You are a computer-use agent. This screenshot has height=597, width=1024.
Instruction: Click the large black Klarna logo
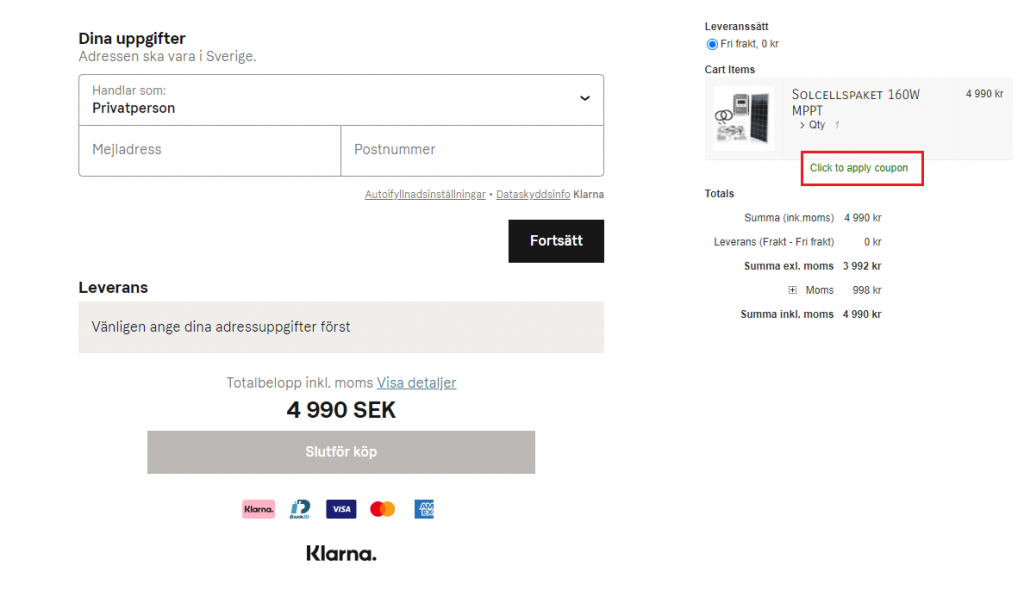(341, 553)
